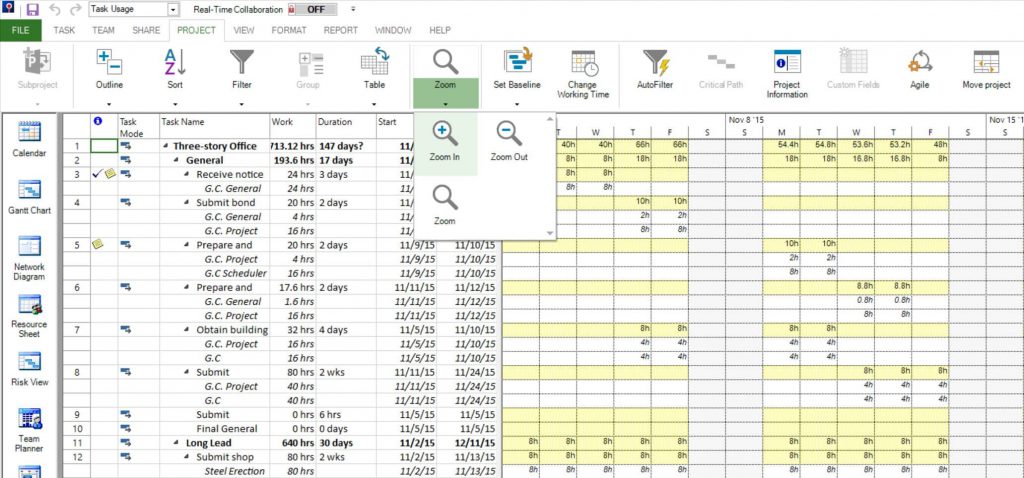This screenshot has height=478, width=1024.
Task: Switch to Calendar view in sidebar
Action: coord(29,140)
